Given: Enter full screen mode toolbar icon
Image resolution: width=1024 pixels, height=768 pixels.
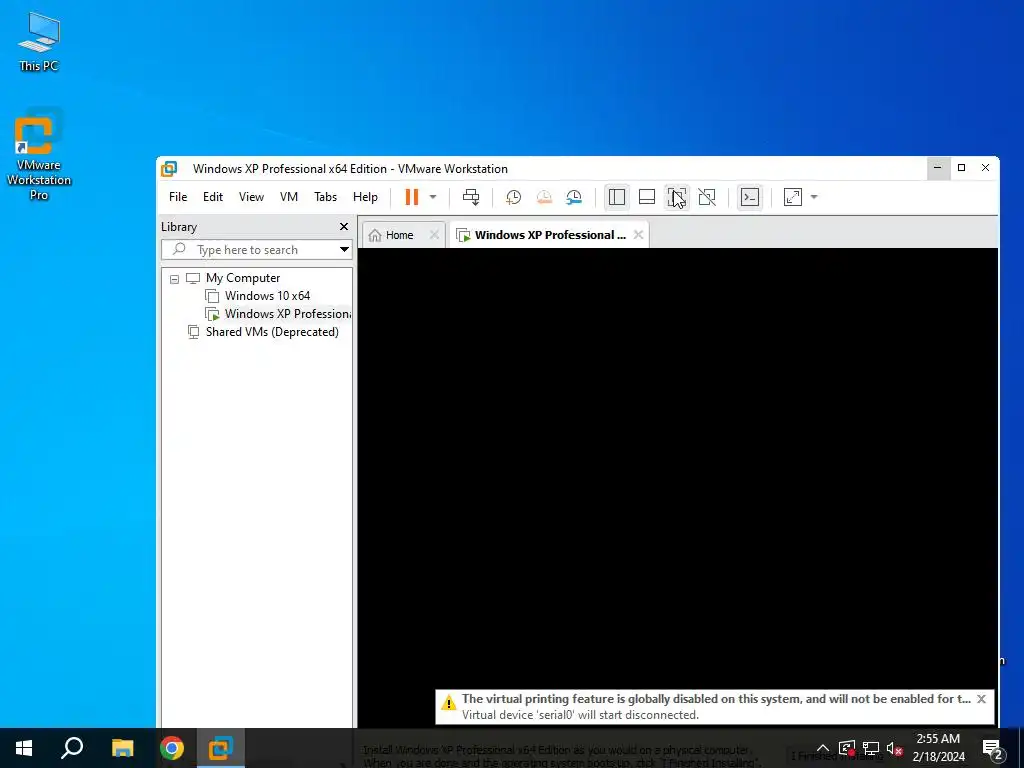Looking at the screenshot, I should tap(677, 197).
